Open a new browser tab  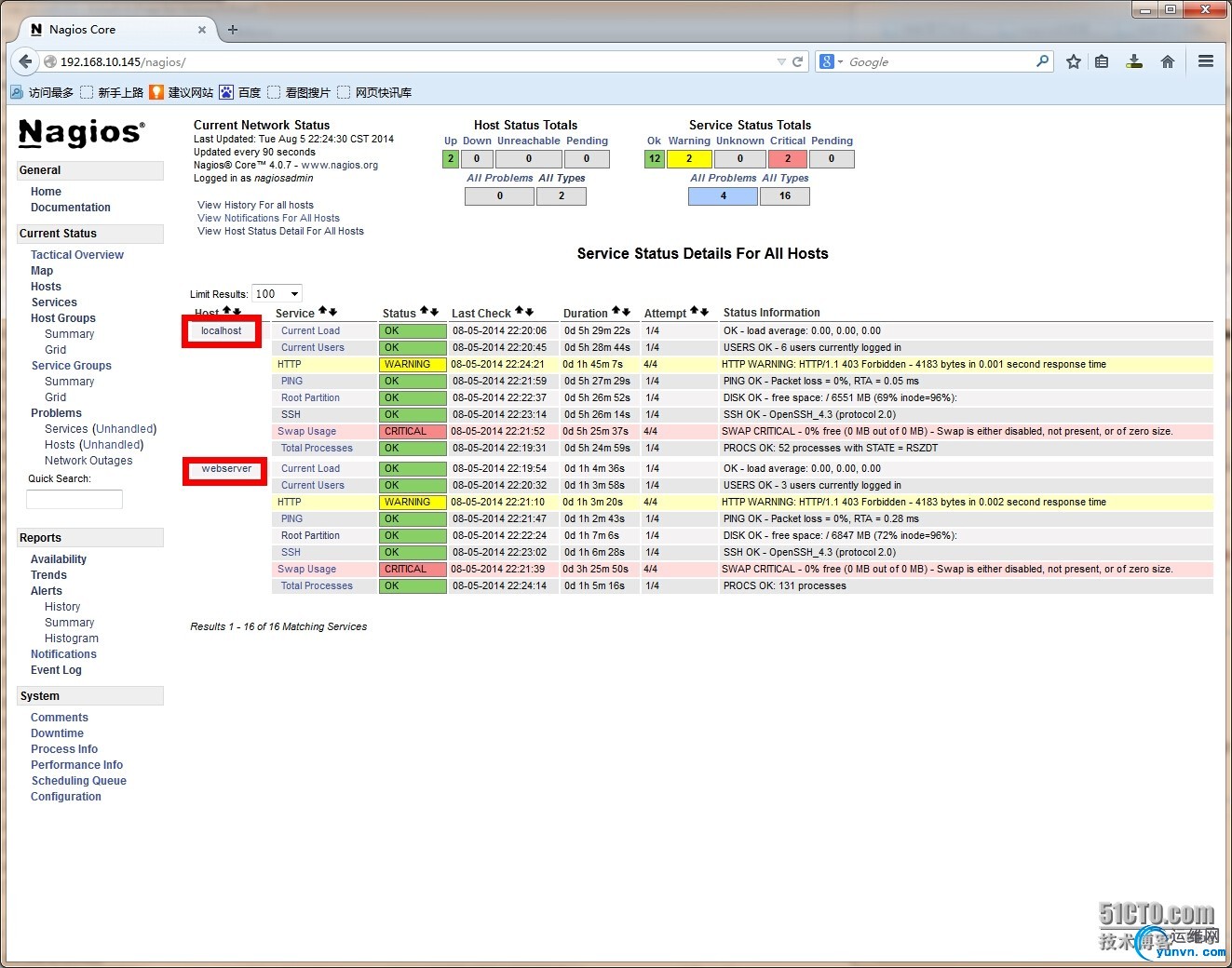tap(233, 30)
